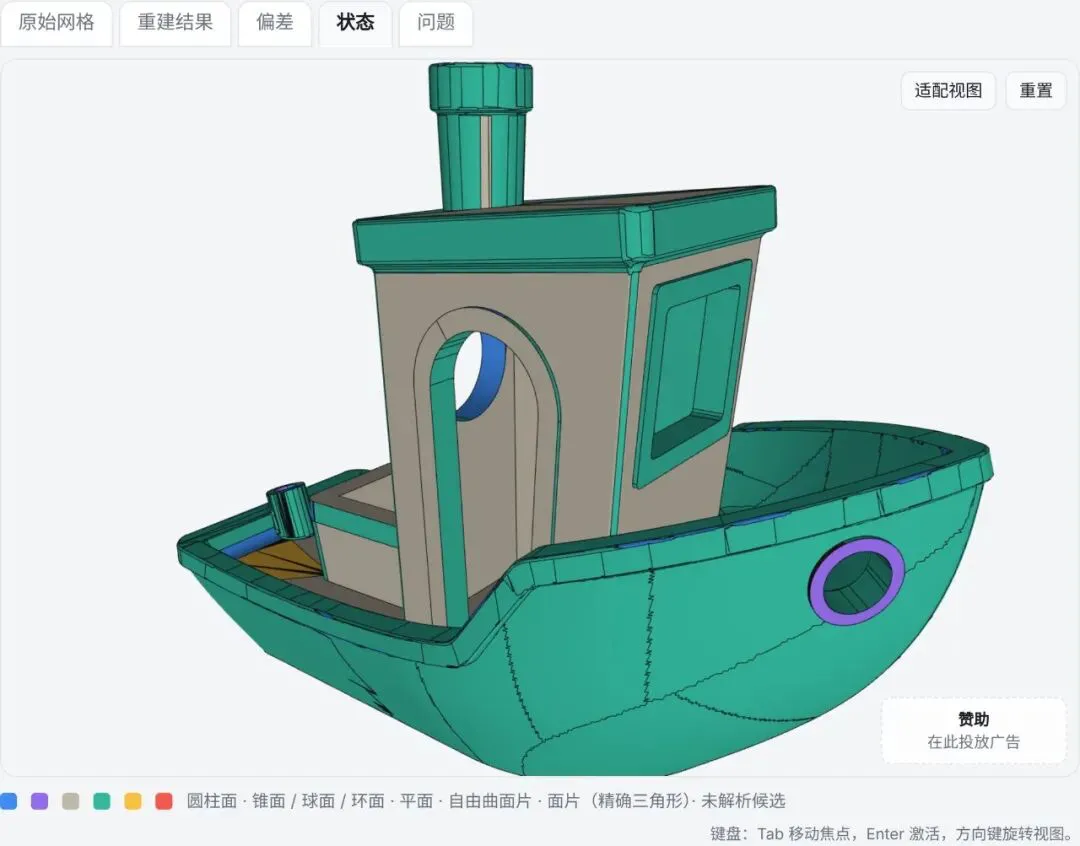This screenshot has height=846, width=1080.
Task: Click the keyboard hint text starting with 键盘
Action: [892, 834]
